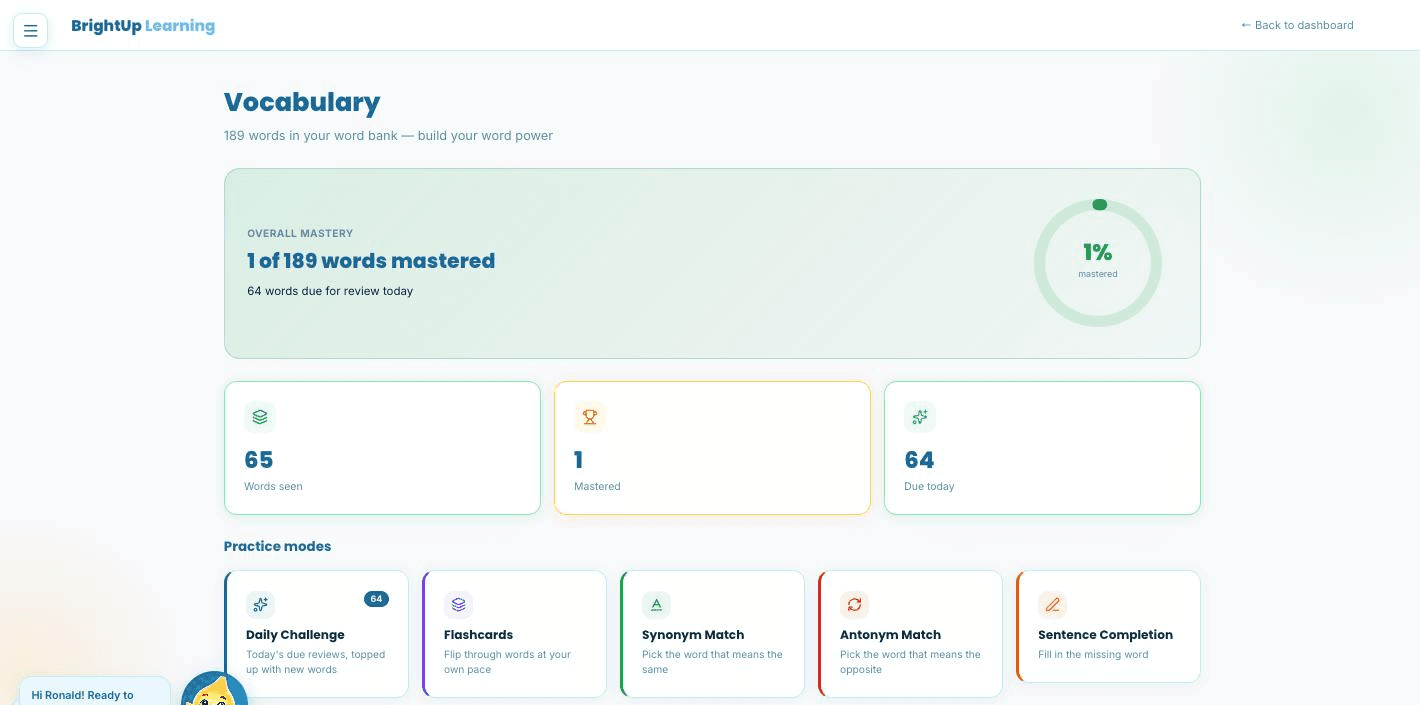The image size is (1420, 705).
Task: Open Flashcards practice mode
Action: pos(514,634)
